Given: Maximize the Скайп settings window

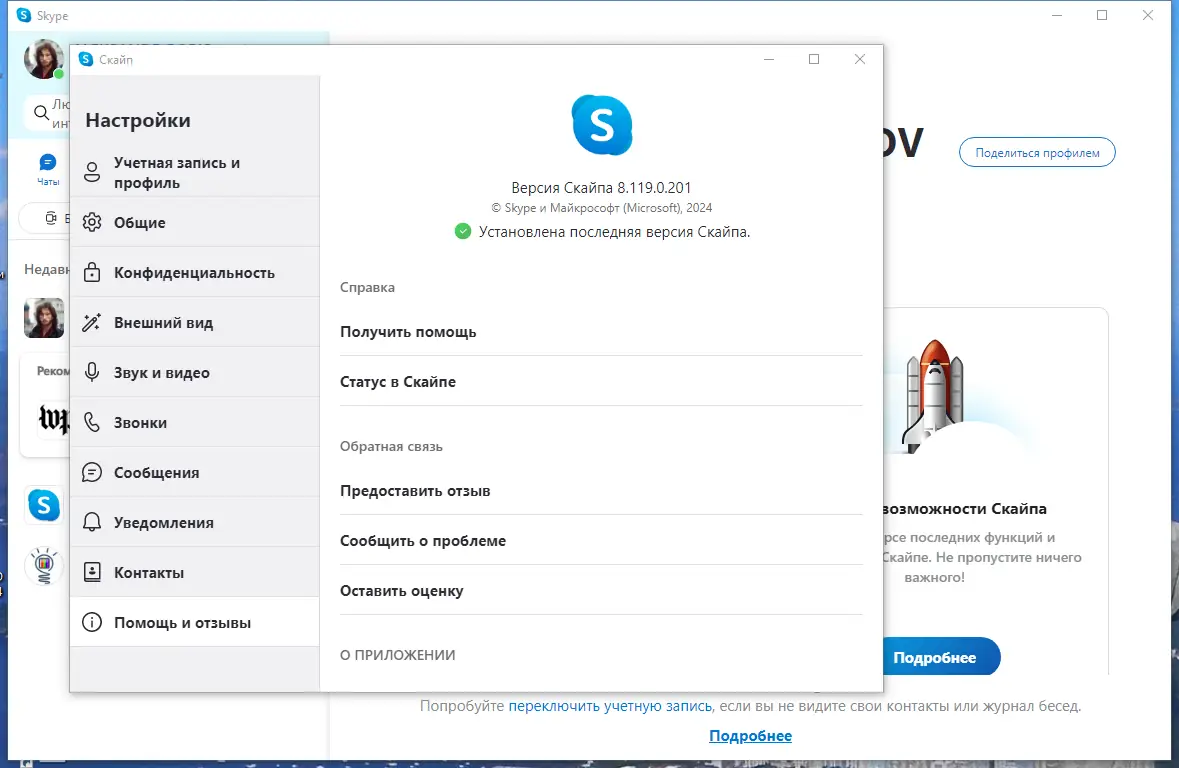Looking at the screenshot, I should click(x=814, y=59).
